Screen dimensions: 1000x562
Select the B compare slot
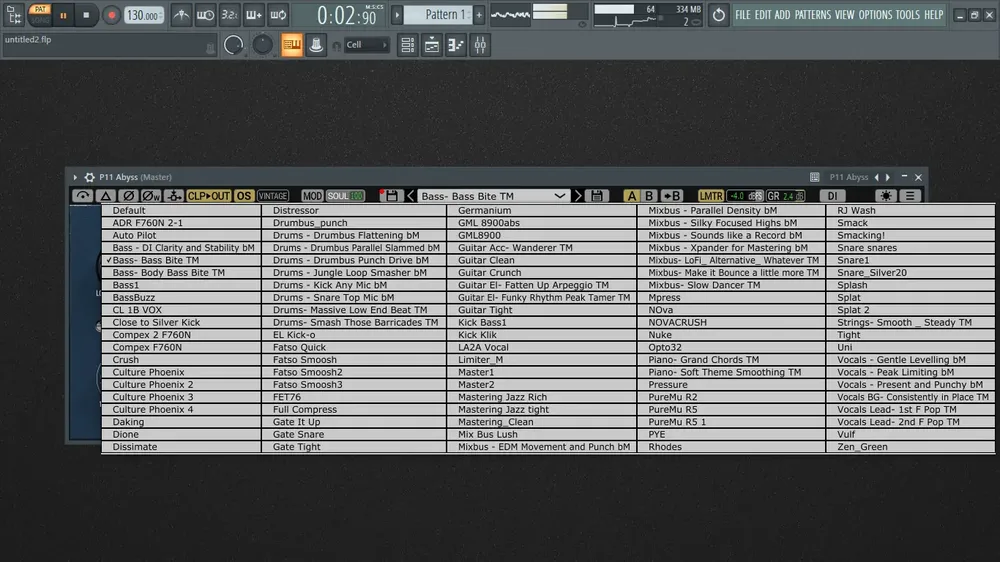(x=649, y=196)
